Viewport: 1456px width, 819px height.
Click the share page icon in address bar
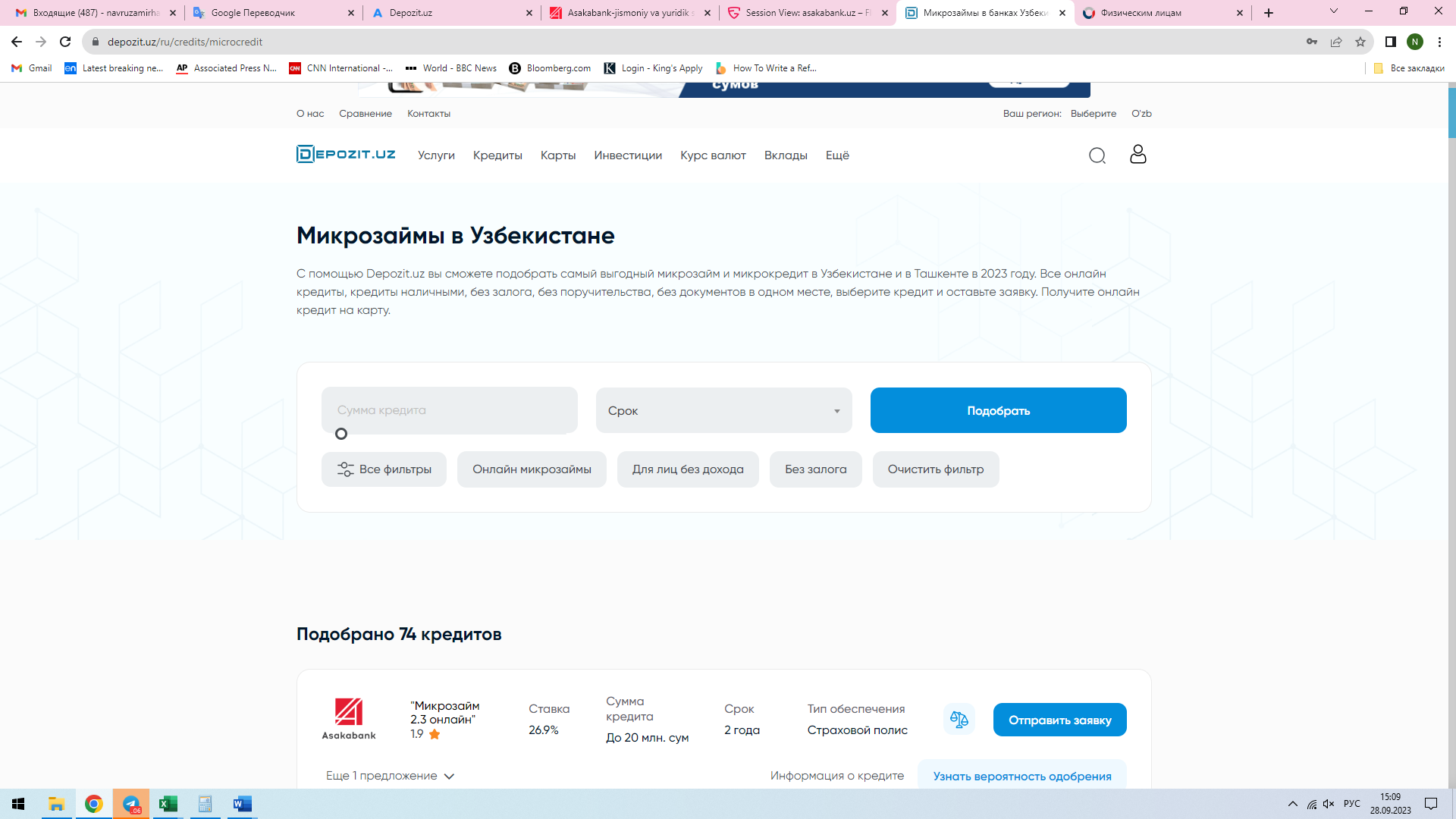(x=1336, y=42)
